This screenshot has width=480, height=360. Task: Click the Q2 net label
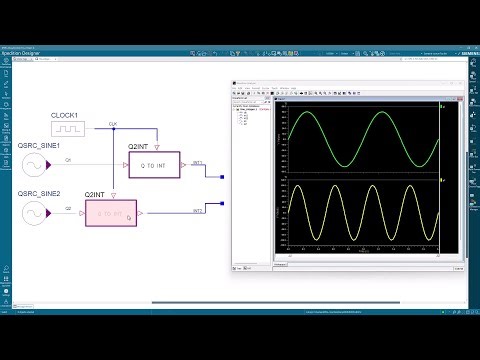pyautogui.click(x=68, y=208)
